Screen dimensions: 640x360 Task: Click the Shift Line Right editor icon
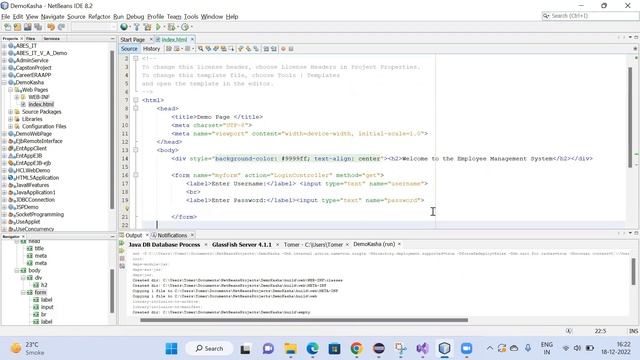(273, 49)
